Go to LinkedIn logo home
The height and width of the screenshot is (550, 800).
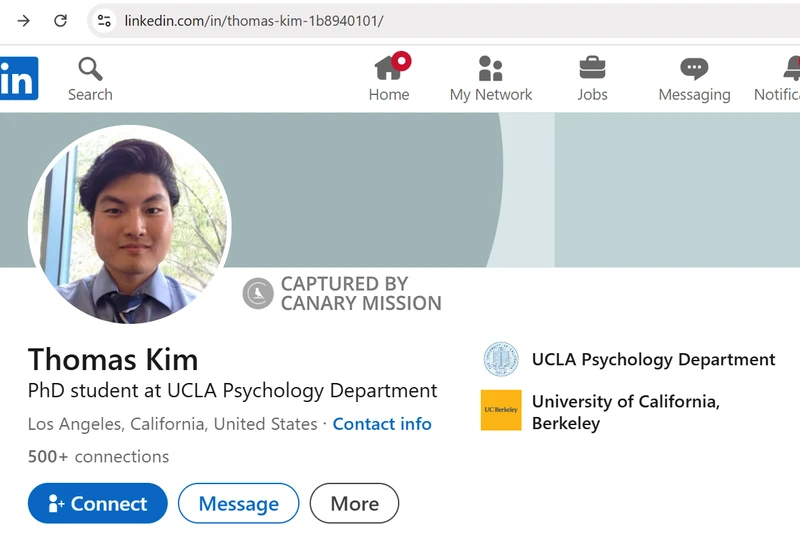click(x=18, y=78)
